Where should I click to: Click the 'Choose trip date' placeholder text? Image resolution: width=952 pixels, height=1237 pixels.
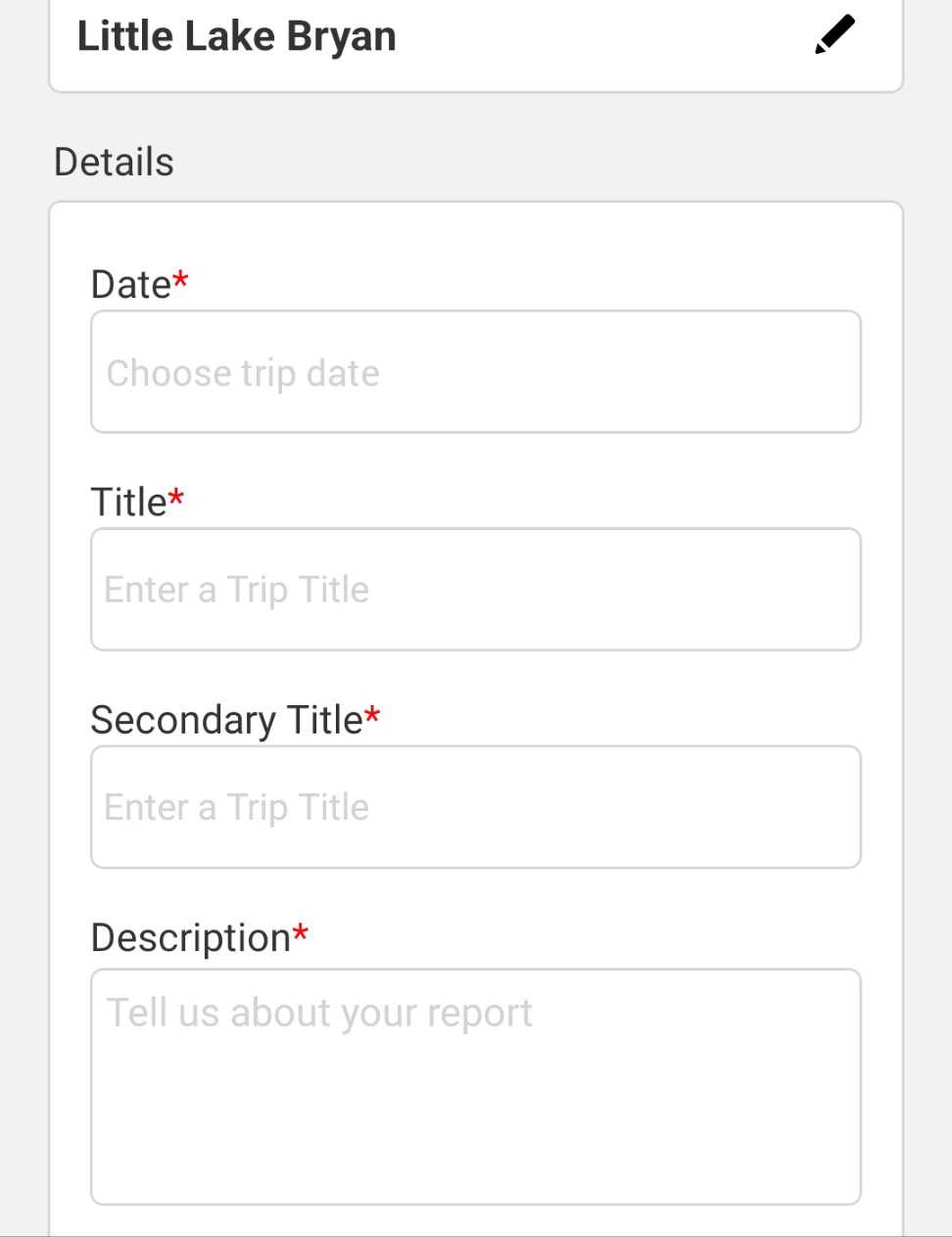pos(243,373)
